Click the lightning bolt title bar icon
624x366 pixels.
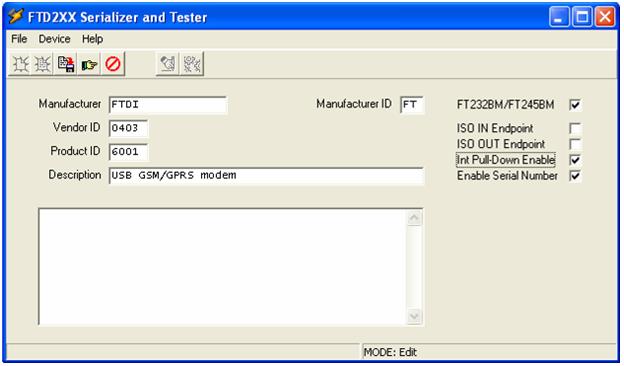[16, 17]
